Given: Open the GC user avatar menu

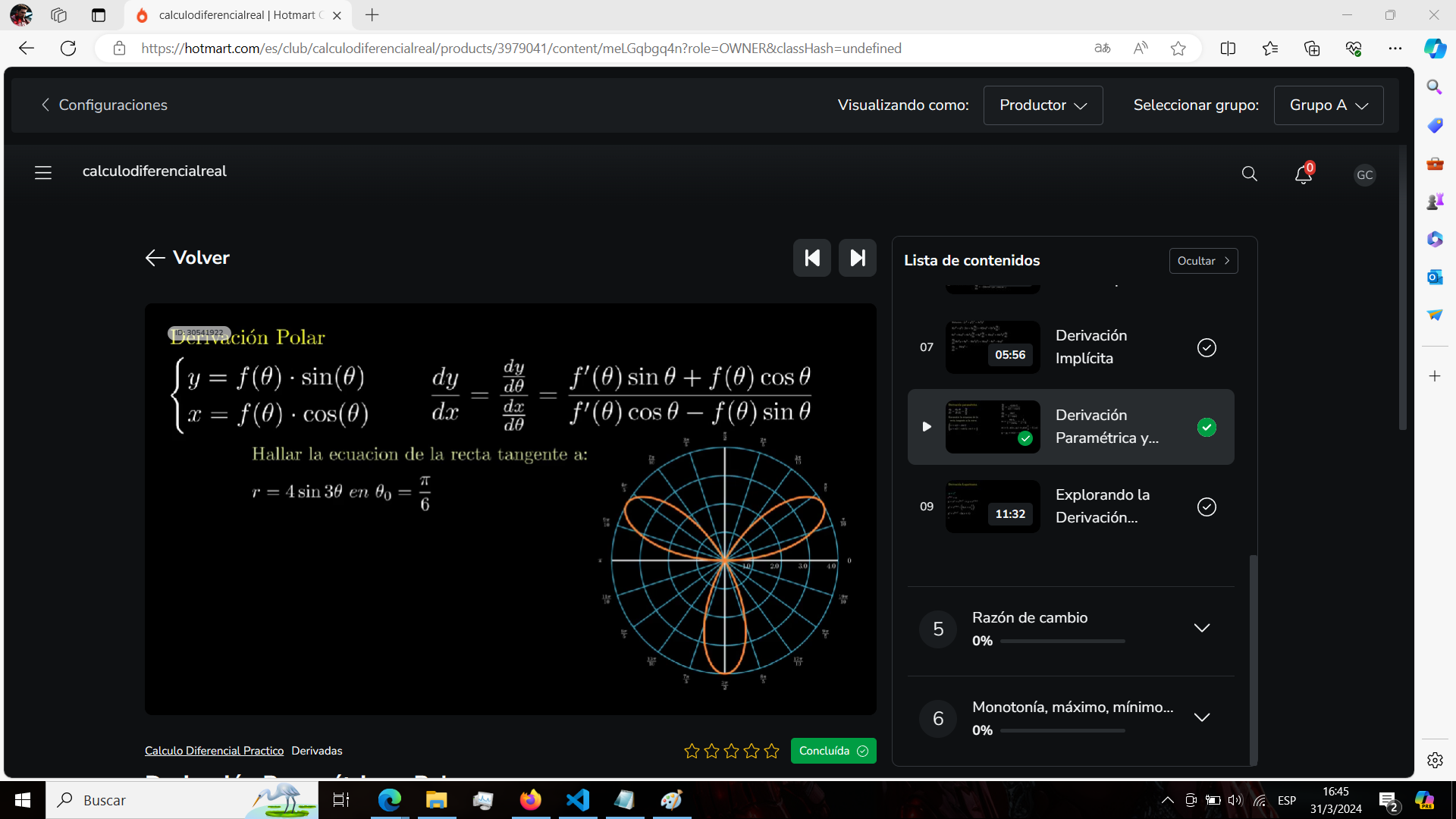Looking at the screenshot, I should click(1365, 175).
